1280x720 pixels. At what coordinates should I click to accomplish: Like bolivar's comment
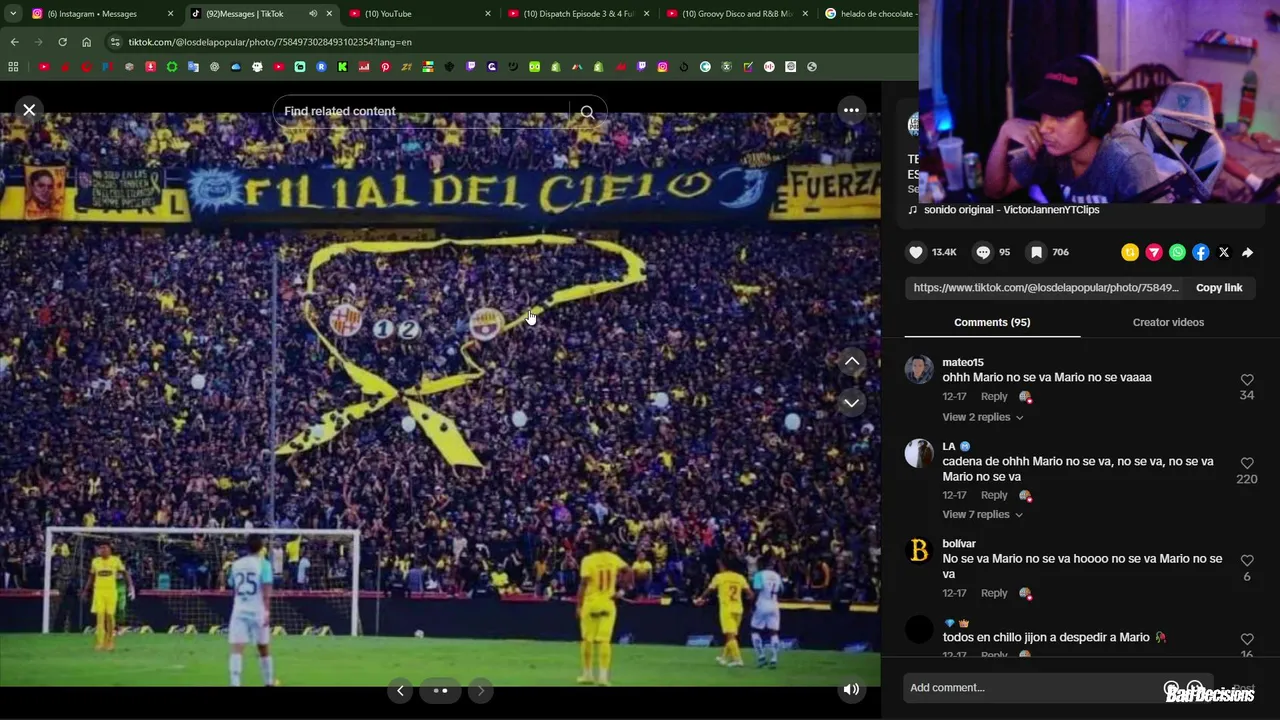(1247, 561)
